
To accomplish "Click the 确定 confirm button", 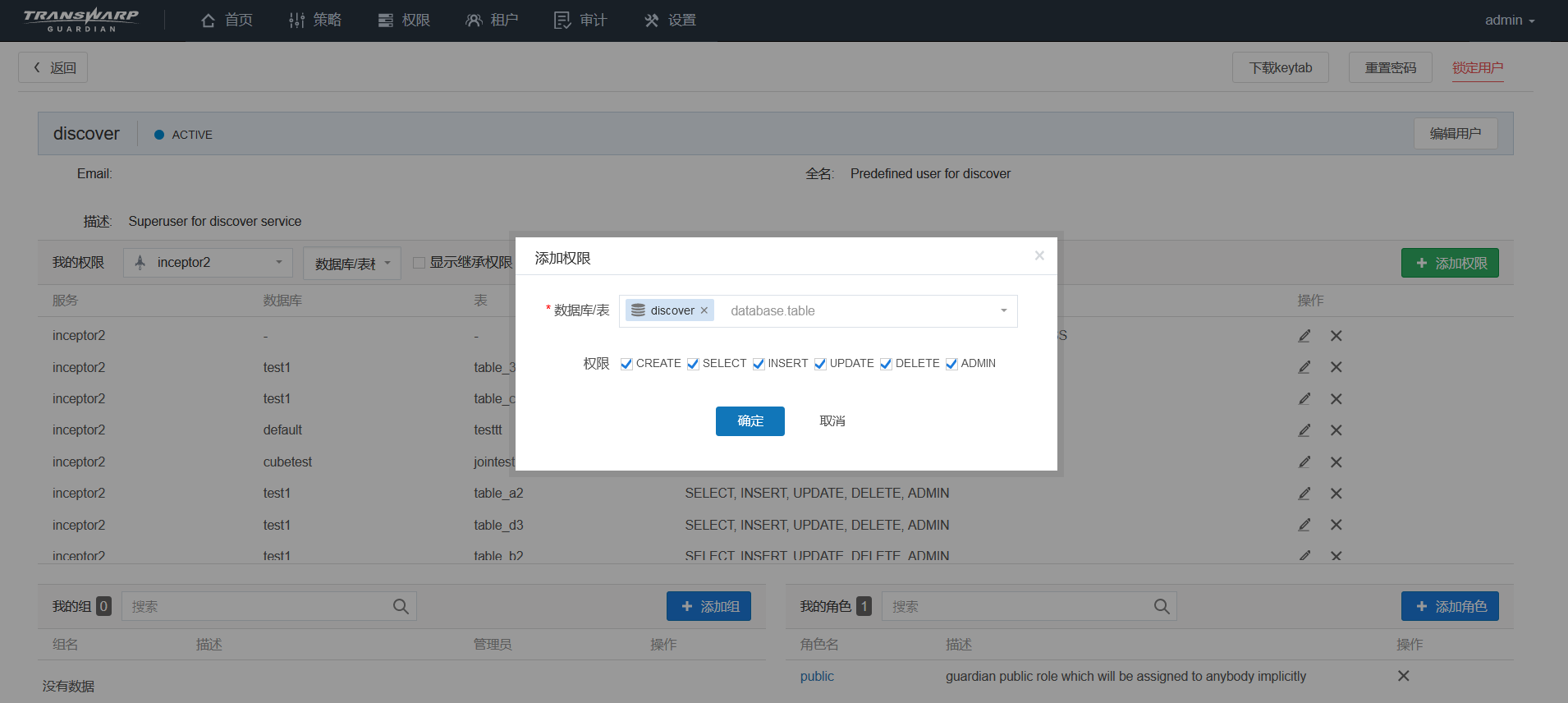I will [750, 421].
